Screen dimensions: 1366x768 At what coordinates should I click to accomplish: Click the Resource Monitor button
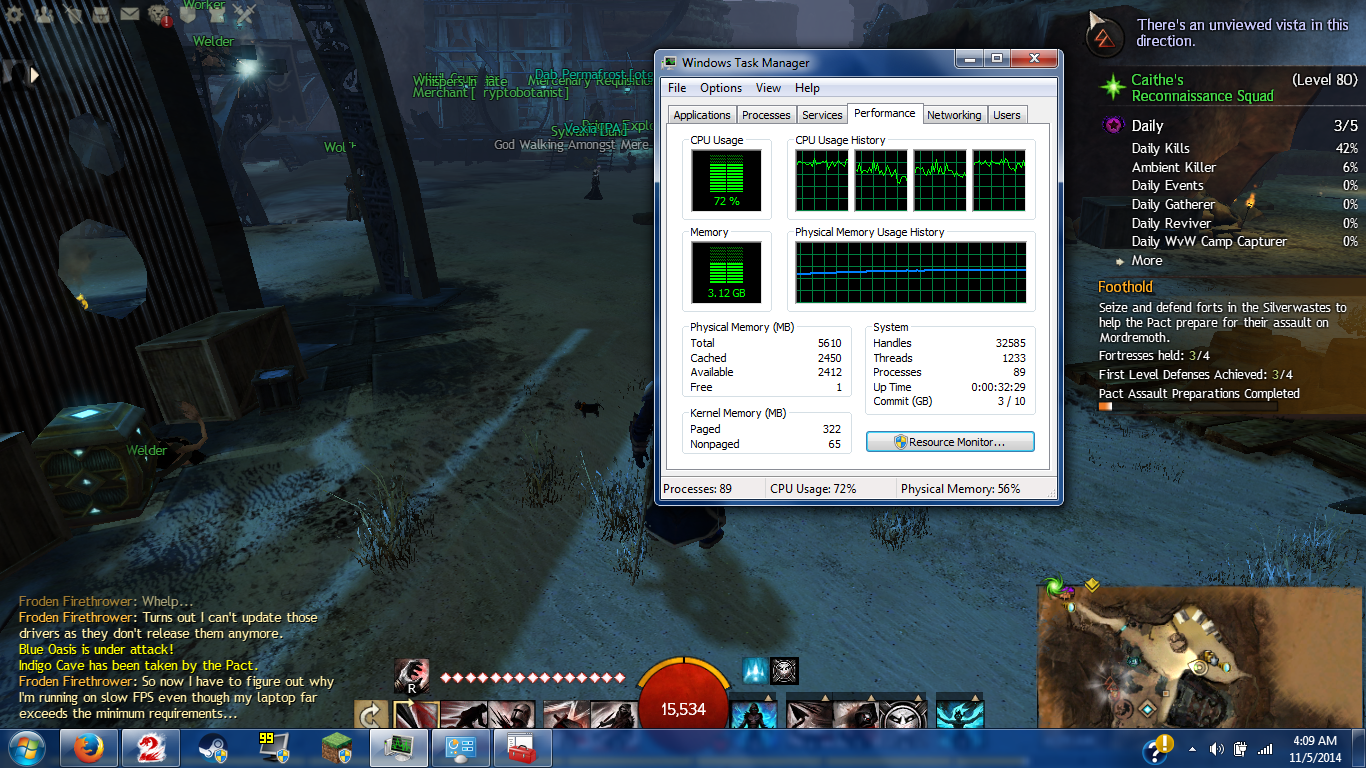950,442
